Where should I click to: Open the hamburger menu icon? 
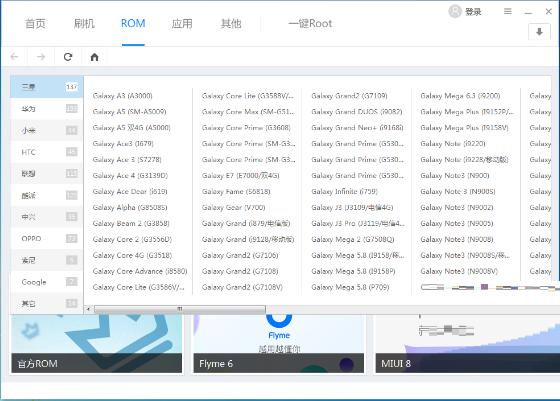508,11
